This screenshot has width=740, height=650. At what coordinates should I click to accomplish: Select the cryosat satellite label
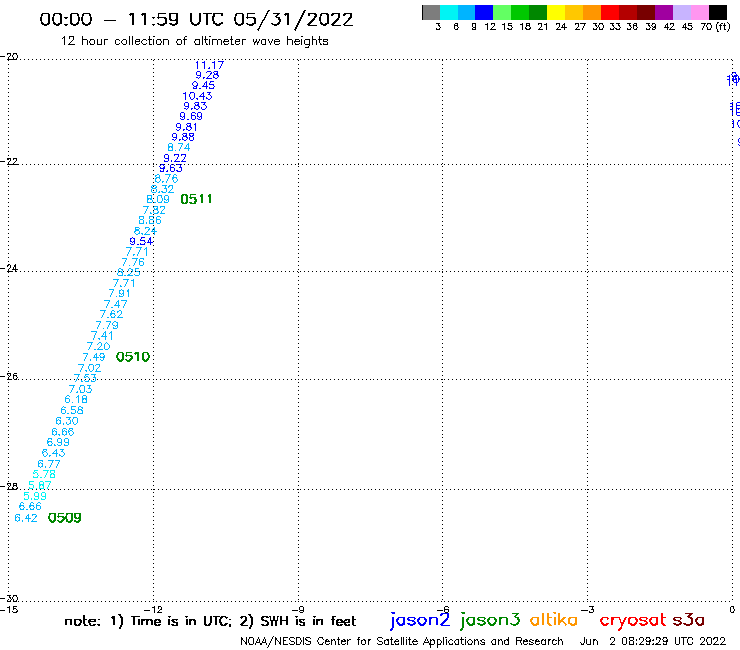633,620
